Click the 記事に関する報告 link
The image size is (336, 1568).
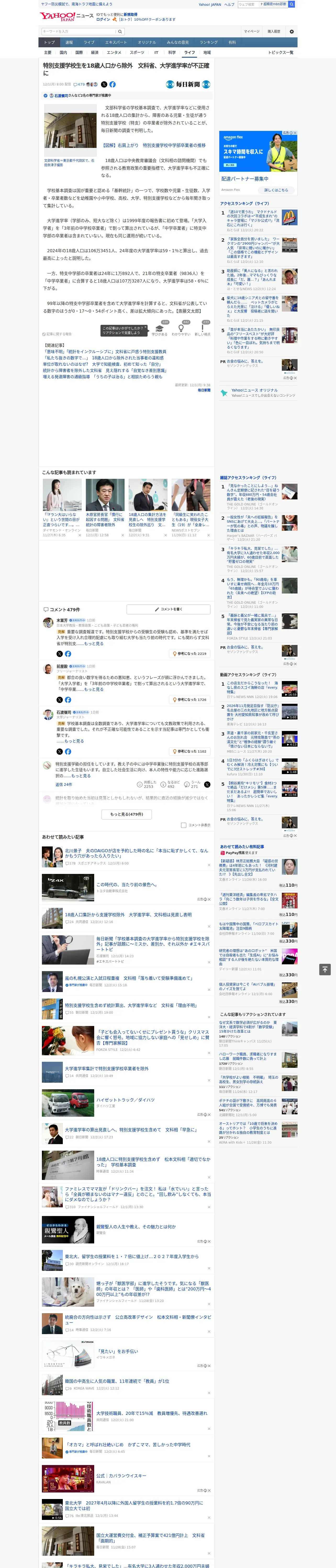(x=57, y=334)
